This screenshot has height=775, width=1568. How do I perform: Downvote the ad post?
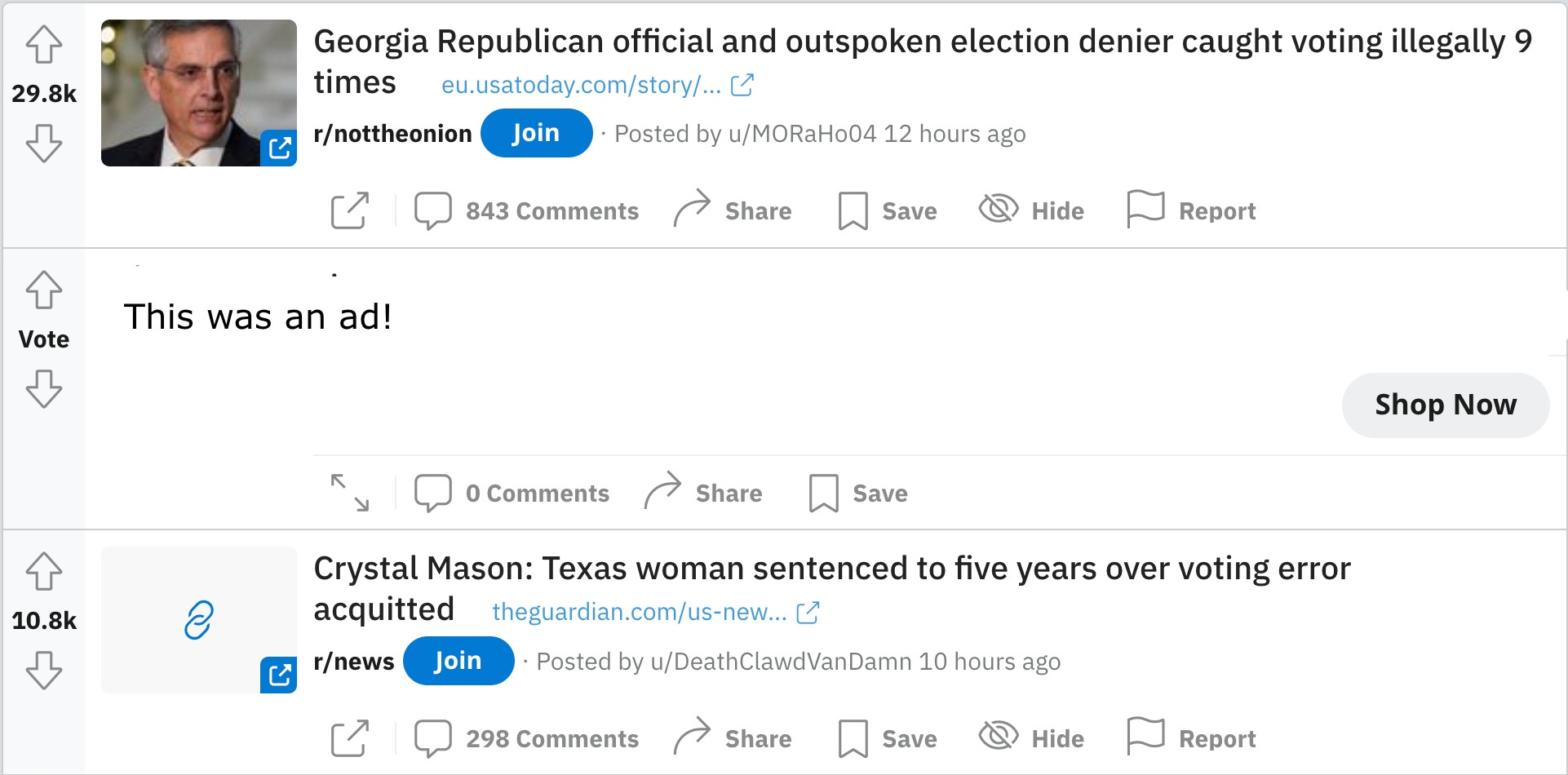(44, 388)
